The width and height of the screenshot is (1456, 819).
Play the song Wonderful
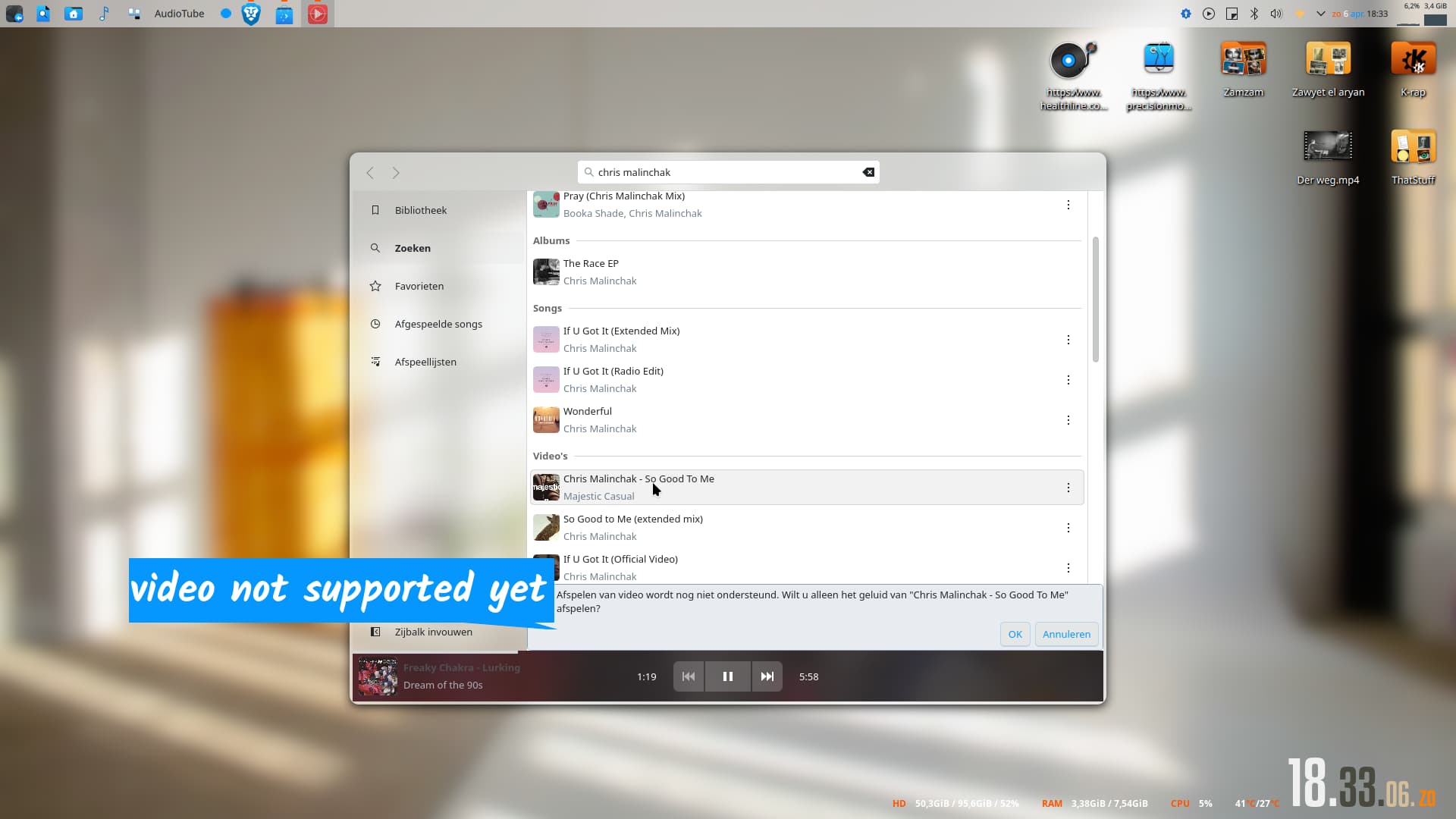click(x=807, y=420)
